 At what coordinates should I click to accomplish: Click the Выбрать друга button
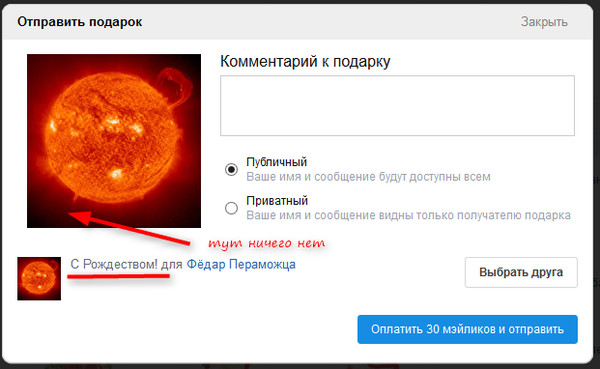tap(521, 272)
